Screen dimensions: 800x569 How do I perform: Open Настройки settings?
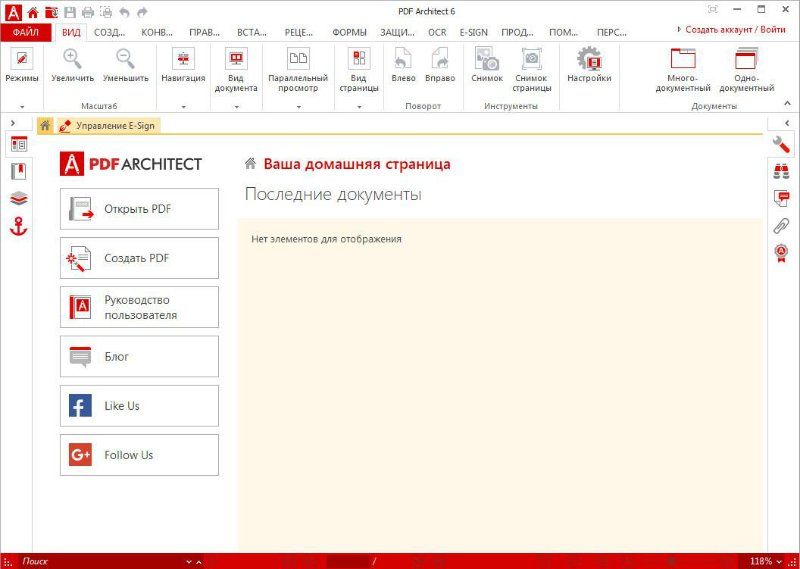(x=589, y=65)
